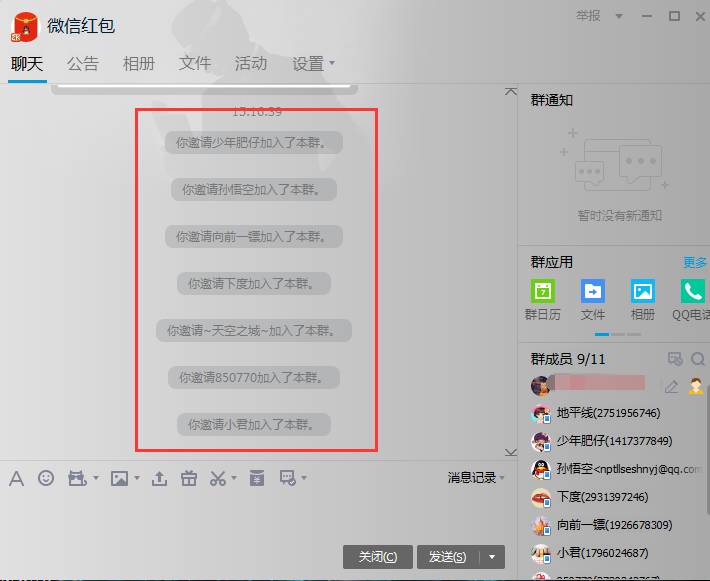Open the emoji picker

46,478
